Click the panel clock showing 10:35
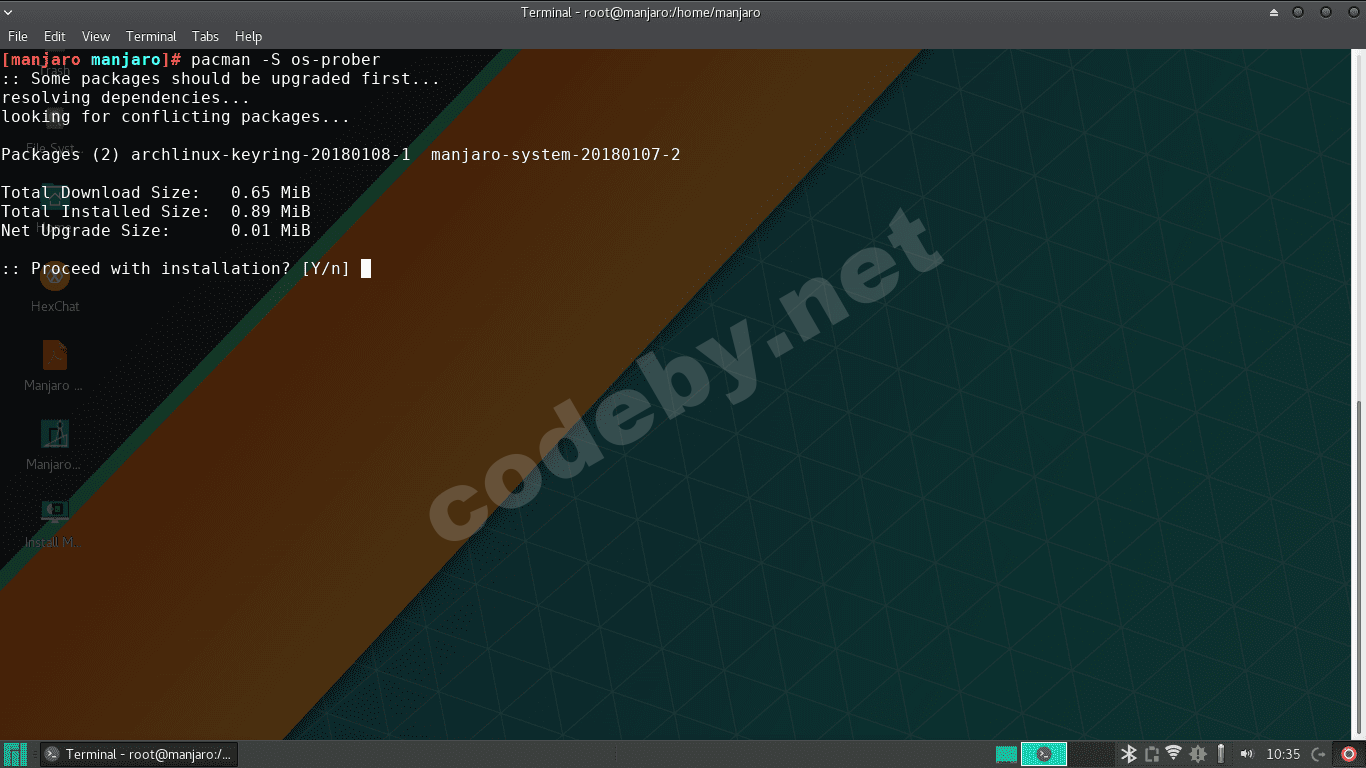 [1283, 754]
